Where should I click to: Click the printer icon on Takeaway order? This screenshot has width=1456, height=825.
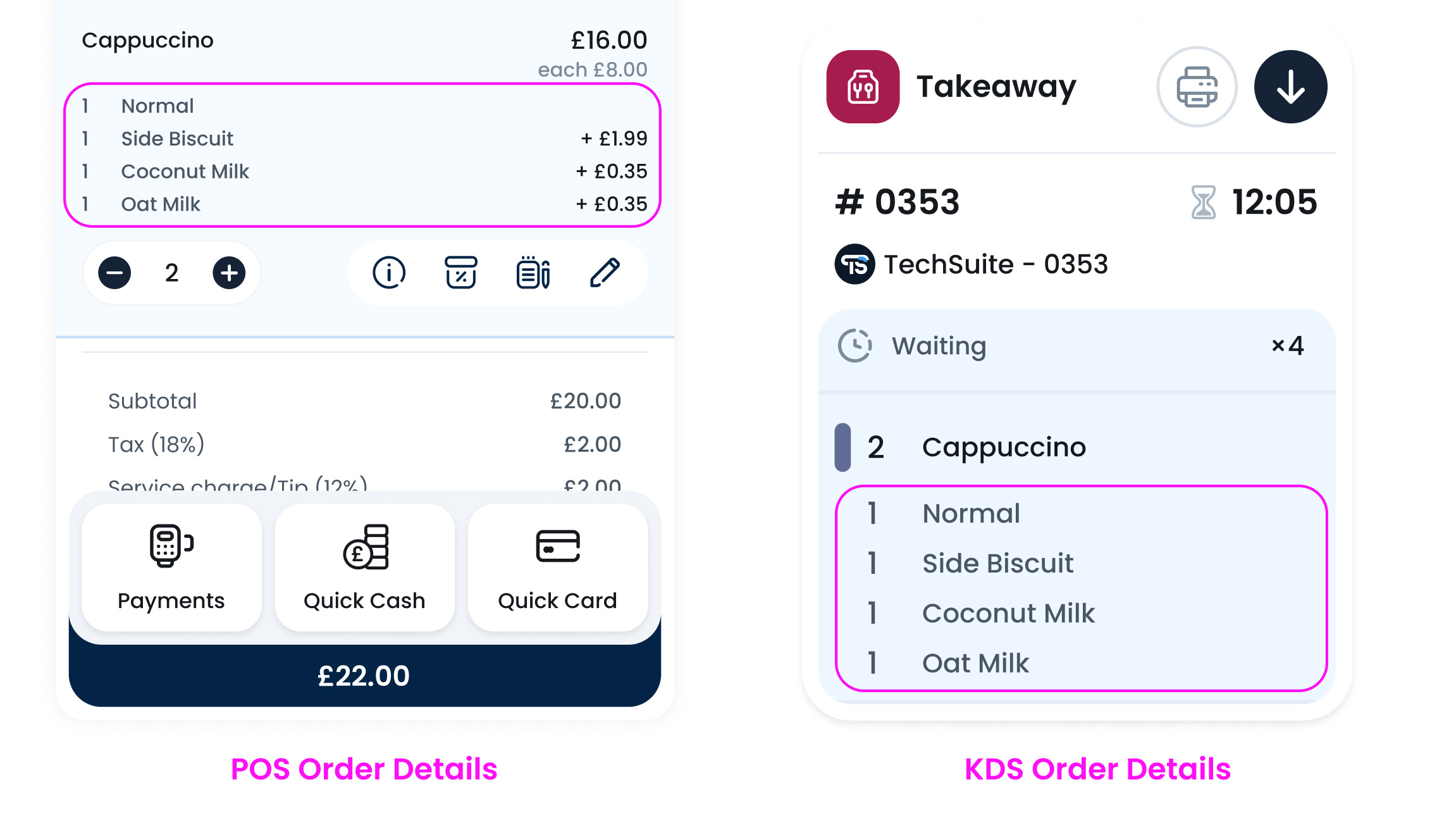click(1196, 87)
